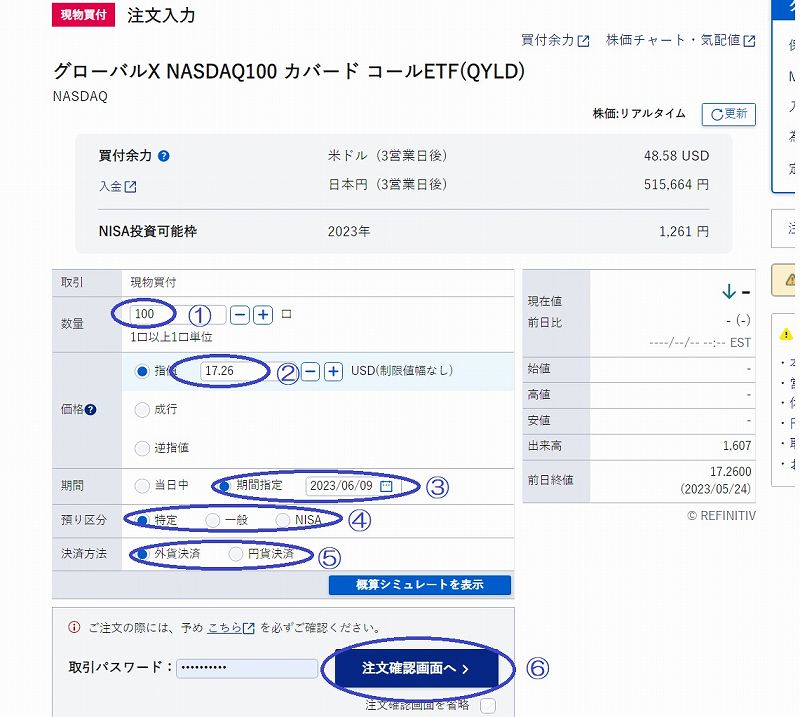The image size is (800, 717).
Task: Click the 48.58 USD buying power value
Action: [x=676, y=156]
